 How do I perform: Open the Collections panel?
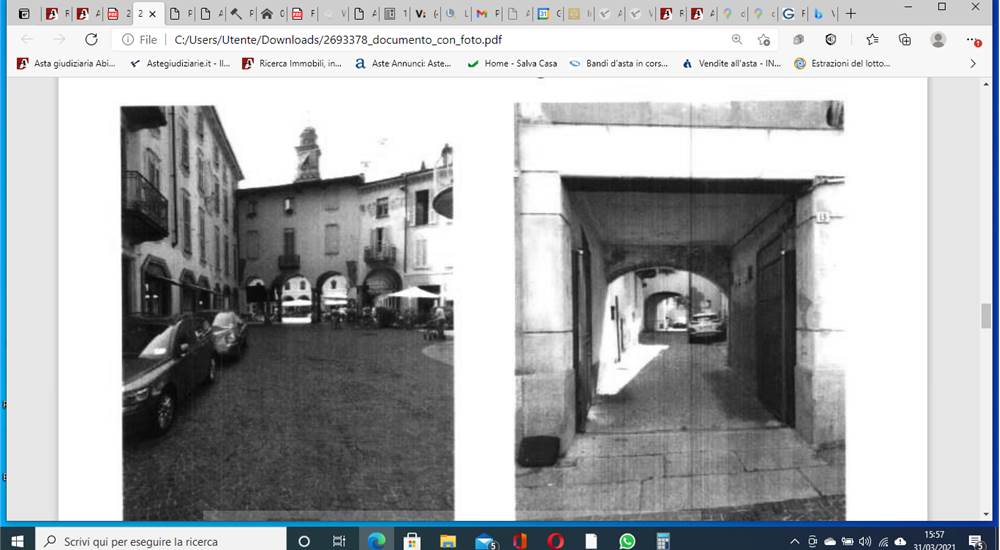click(x=904, y=40)
